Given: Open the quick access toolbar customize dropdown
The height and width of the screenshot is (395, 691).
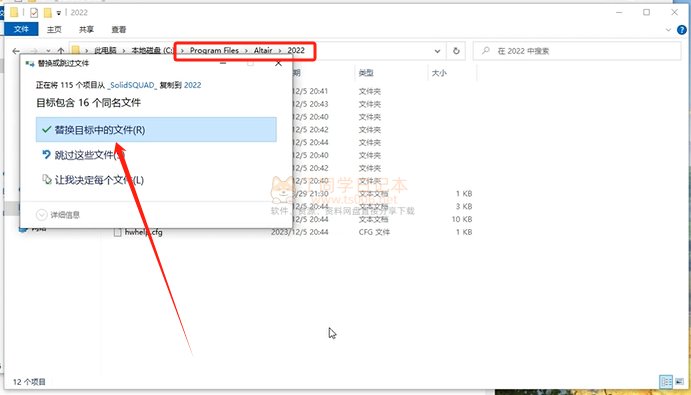Looking at the screenshot, I should click(x=59, y=13).
